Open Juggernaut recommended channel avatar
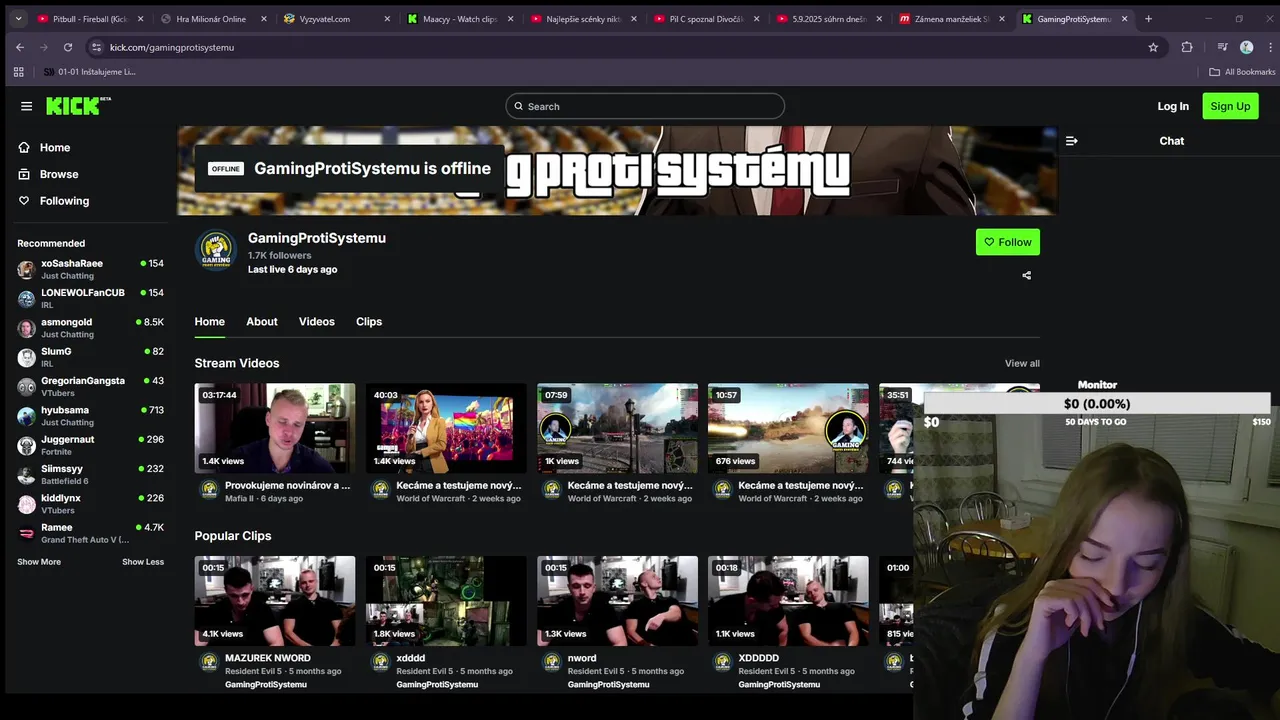The height and width of the screenshot is (720, 1280). coord(26,445)
